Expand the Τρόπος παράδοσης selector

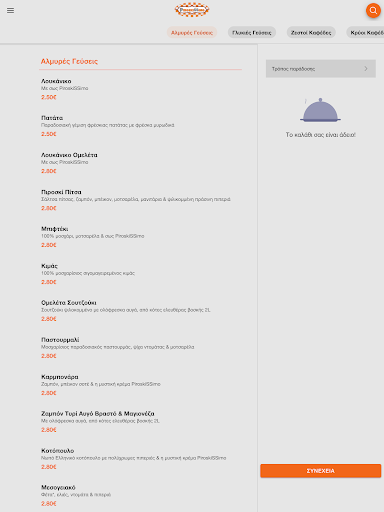pos(321,69)
